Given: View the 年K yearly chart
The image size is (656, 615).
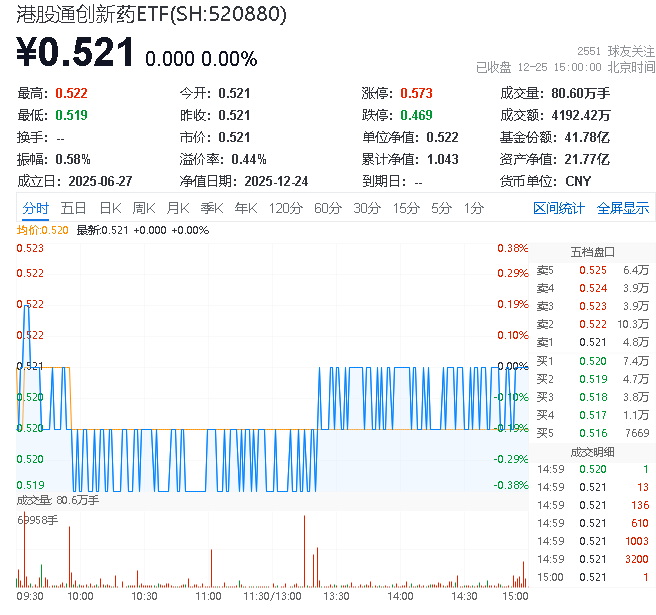Looking at the screenshot, I should click(x=245, y=208).
